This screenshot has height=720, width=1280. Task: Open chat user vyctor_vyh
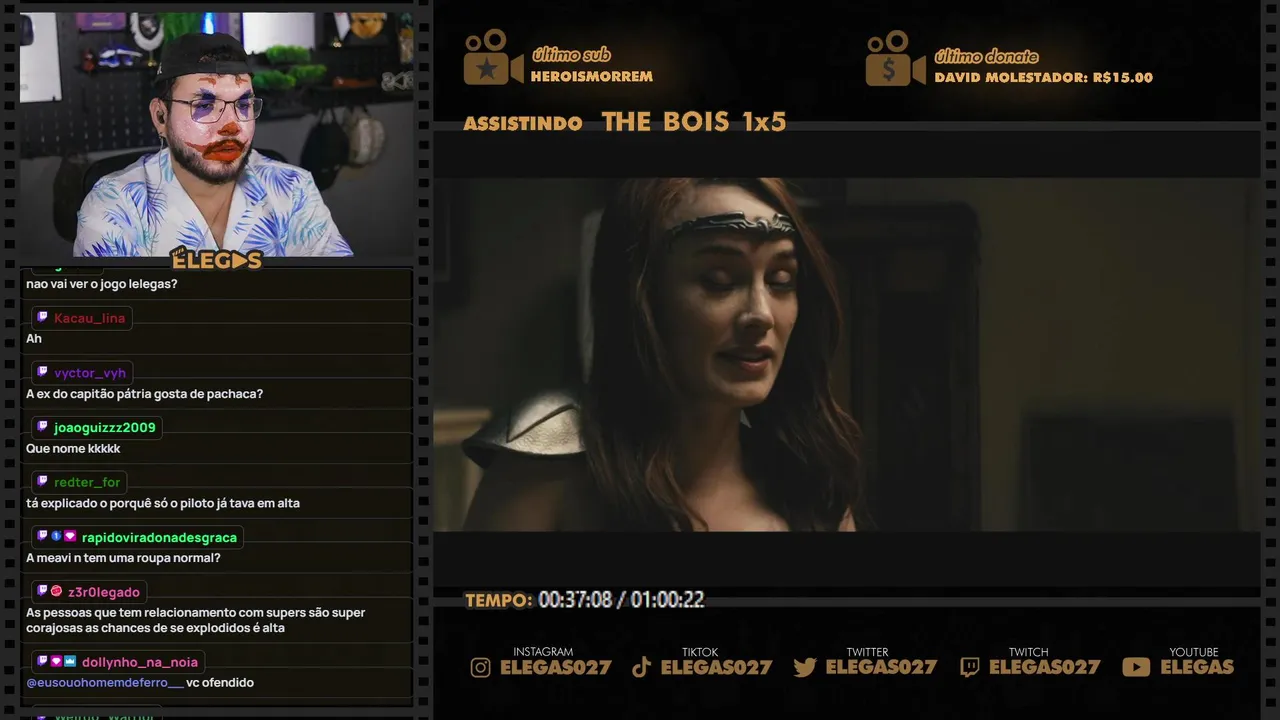(90, 373)
